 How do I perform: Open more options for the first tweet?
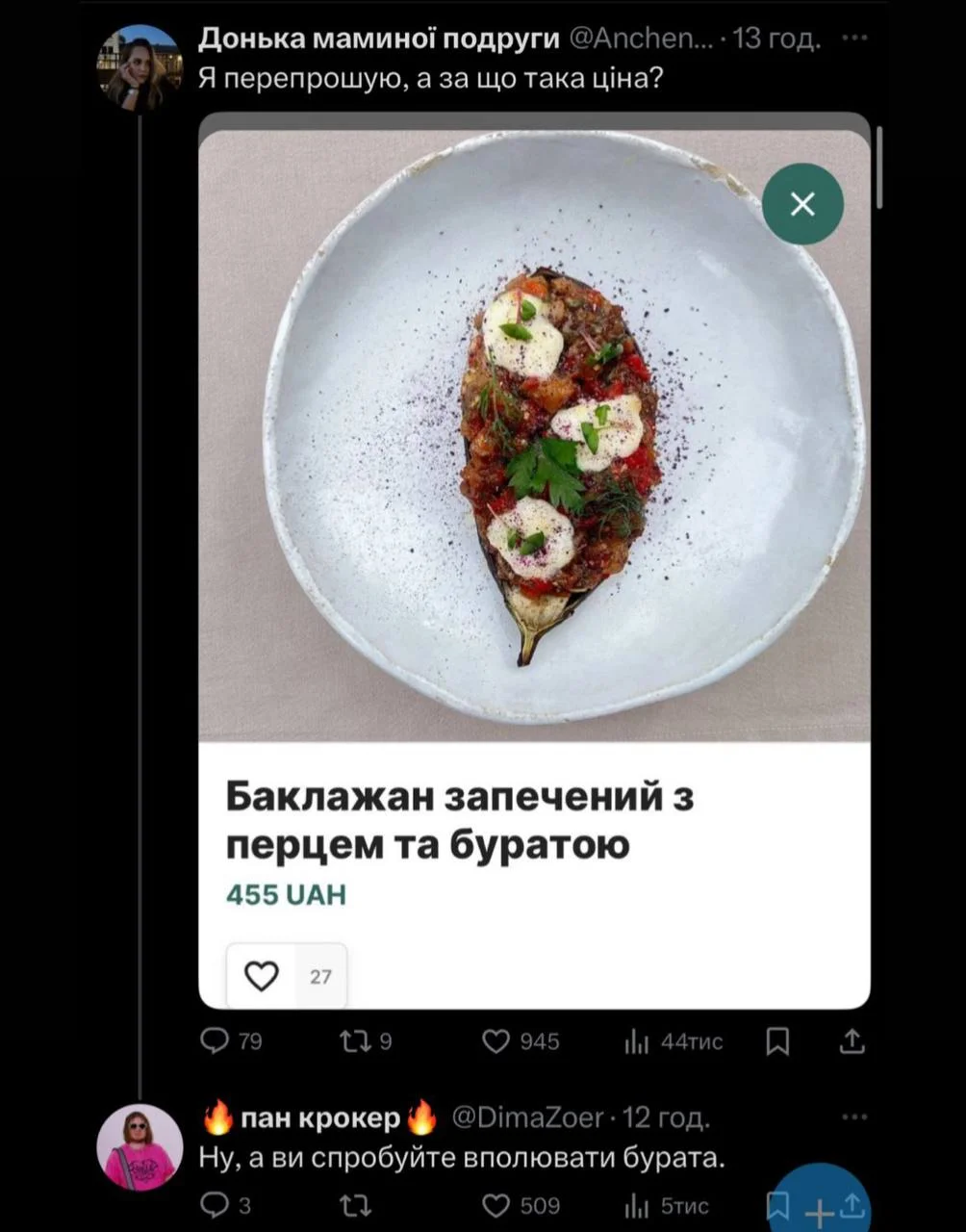coord(853,38)
